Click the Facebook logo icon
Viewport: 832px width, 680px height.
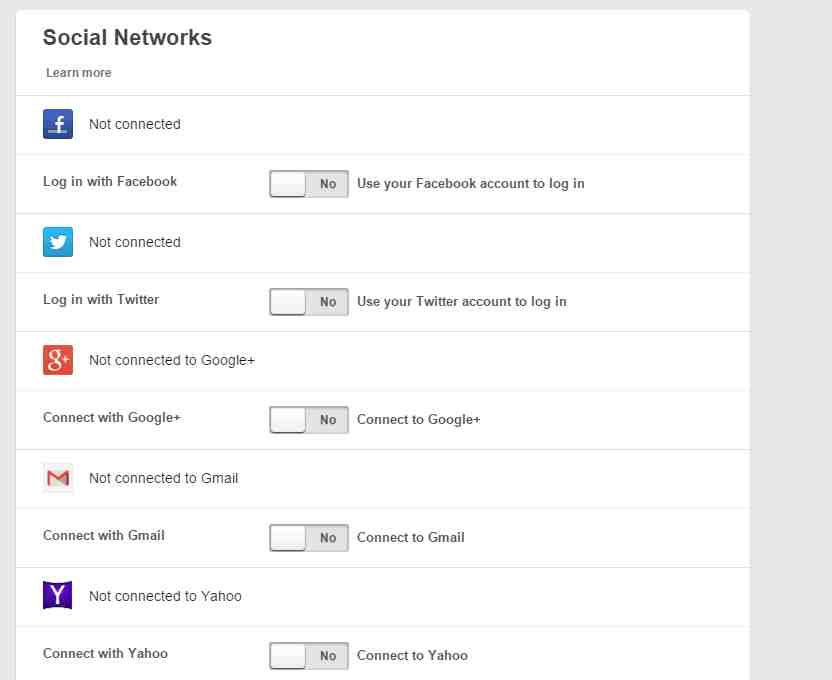pos(58,124)
